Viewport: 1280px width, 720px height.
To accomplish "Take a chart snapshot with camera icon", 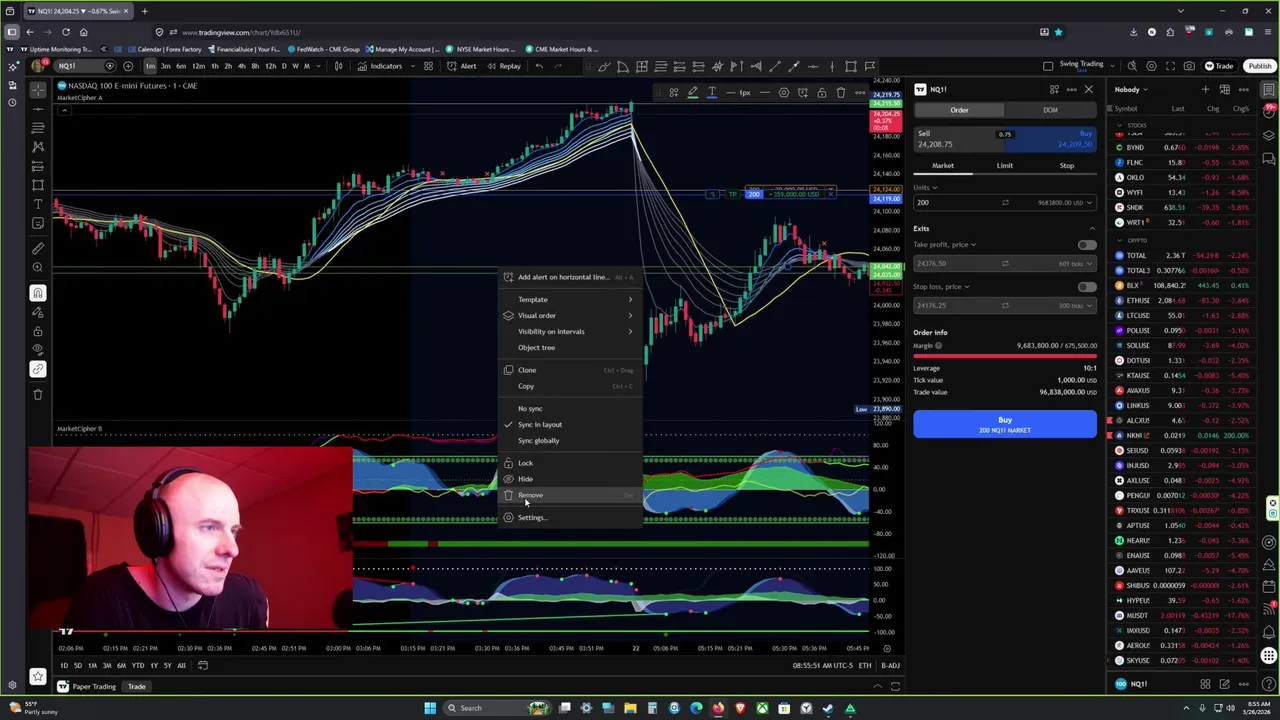I will pyautogui.click(x=1189, y=66).
